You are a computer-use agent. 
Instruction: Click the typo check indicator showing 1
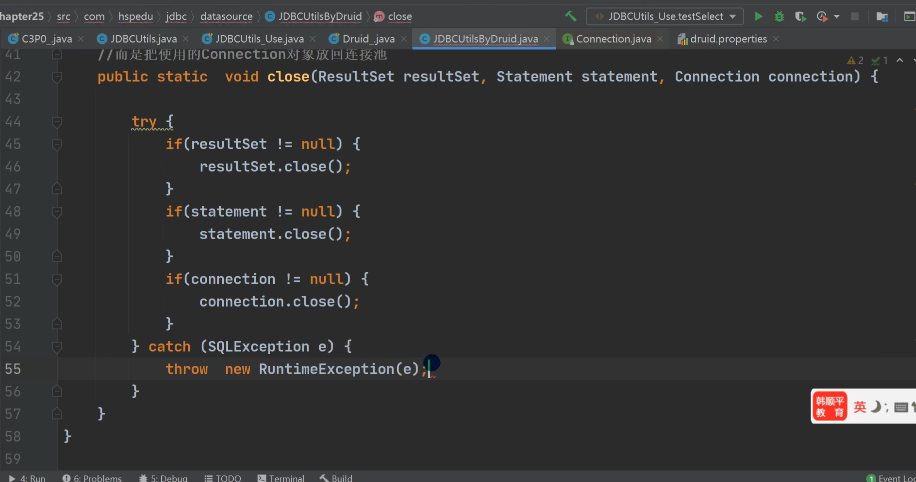pos(879,60)
